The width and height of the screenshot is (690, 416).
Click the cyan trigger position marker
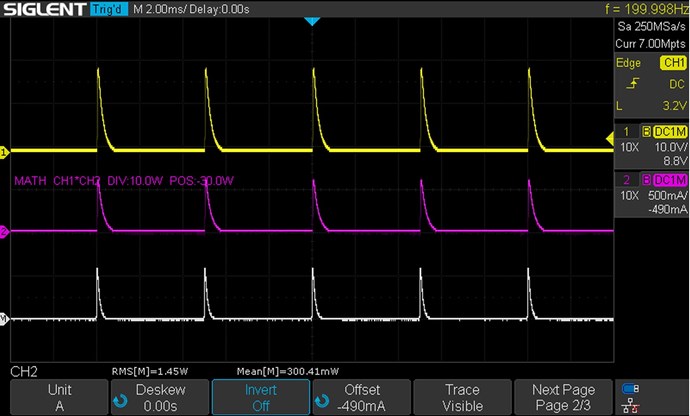tap(312, 22)
